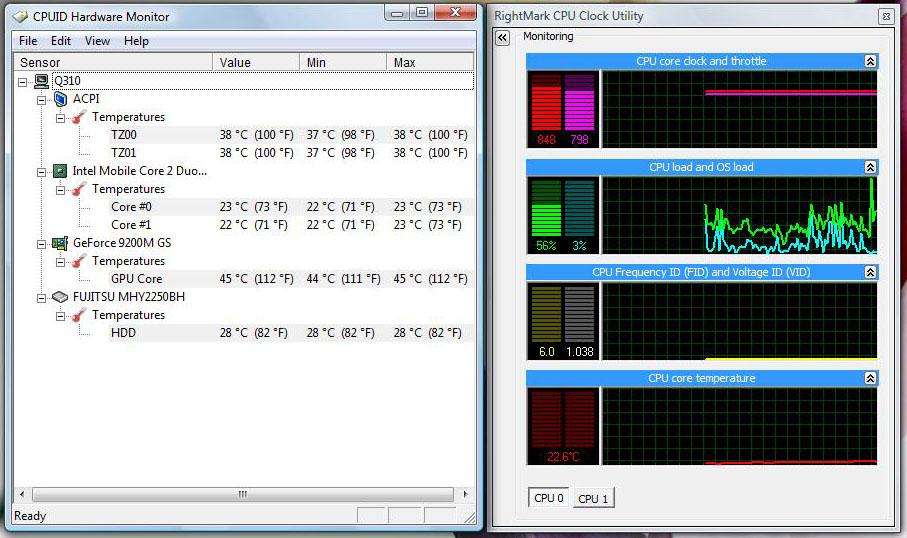Collapse Temperatures node under Intel Mobile Core 2 Duo
This screenshot has height=538, width=907.
(60, 190)
